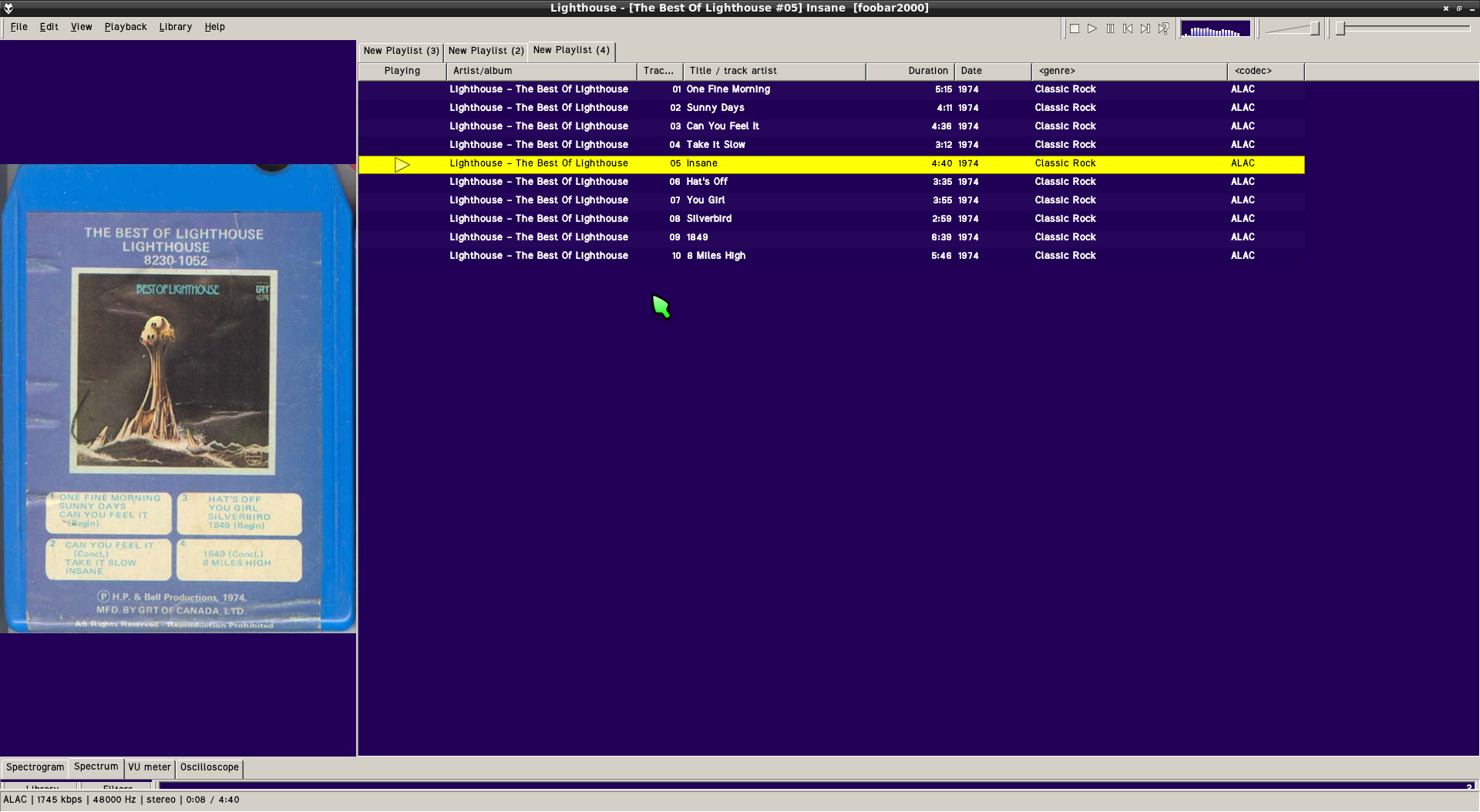Select track 03 Can You Feel It
Screen dimensions: 1480x812
click(x=832, y=126)
